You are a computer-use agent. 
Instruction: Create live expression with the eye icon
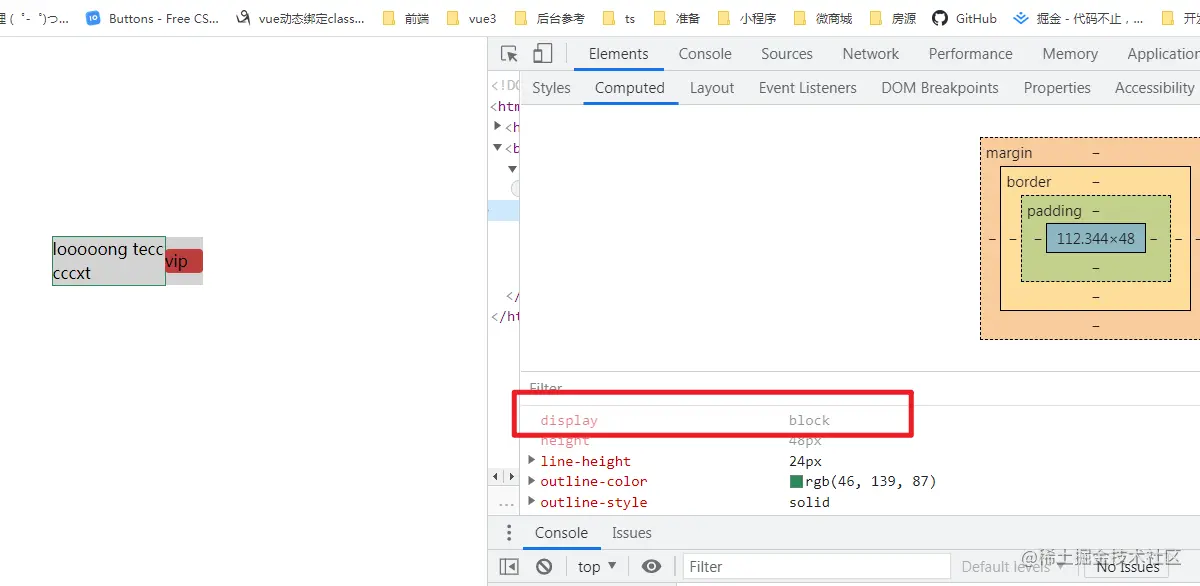point(651,566)
